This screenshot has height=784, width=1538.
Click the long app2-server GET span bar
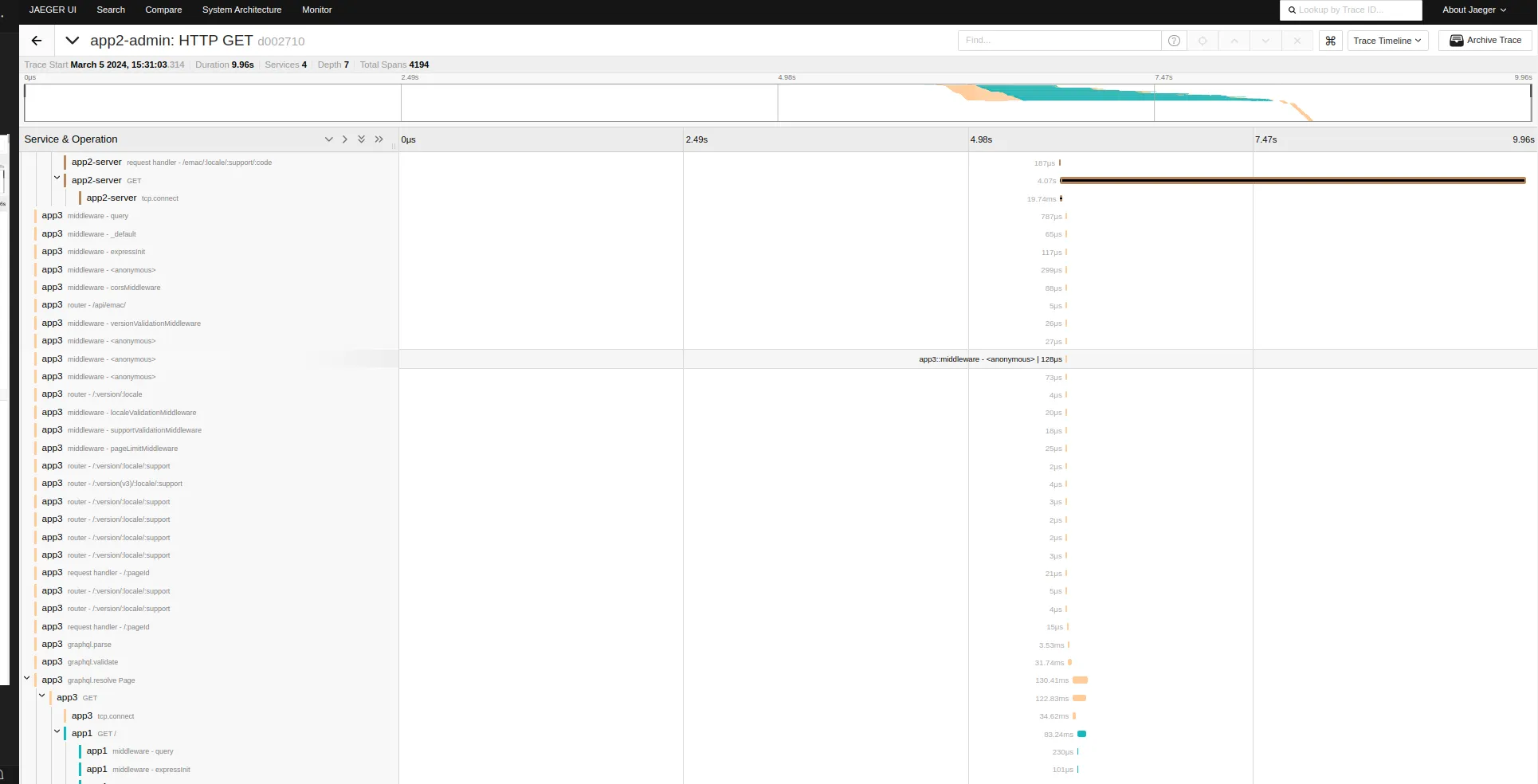pos(1291,181)
